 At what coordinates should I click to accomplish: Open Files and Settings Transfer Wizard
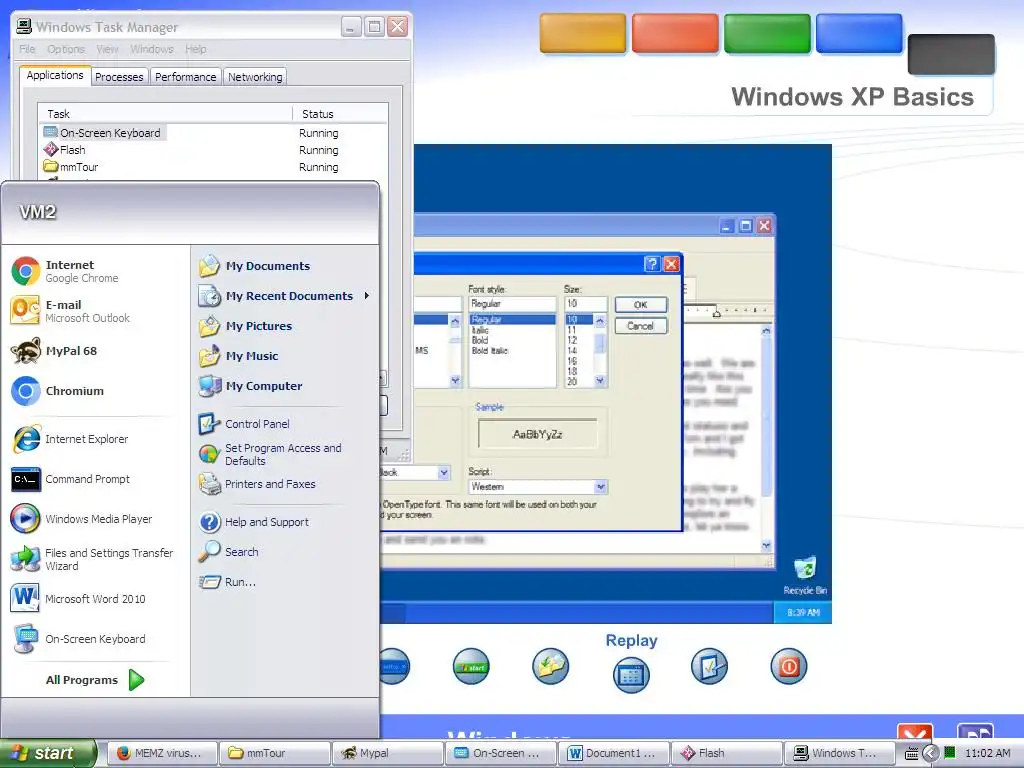[92, 559]
